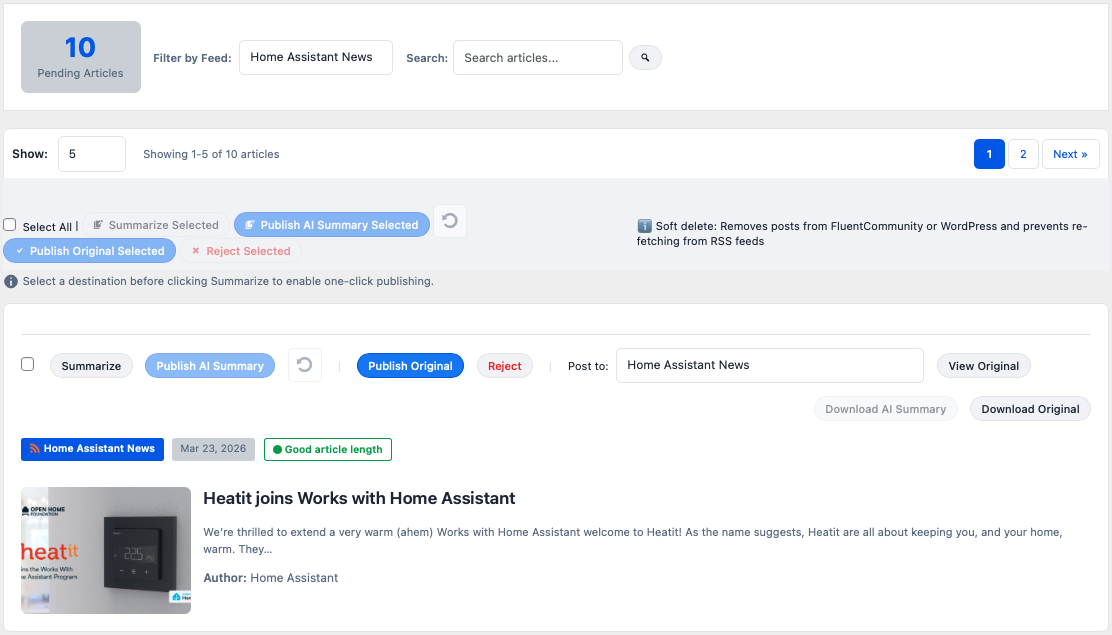Click the info icon before Select a destination
Screen dimensions: 1112x635
pyautogui.click(x=11, y=282)
